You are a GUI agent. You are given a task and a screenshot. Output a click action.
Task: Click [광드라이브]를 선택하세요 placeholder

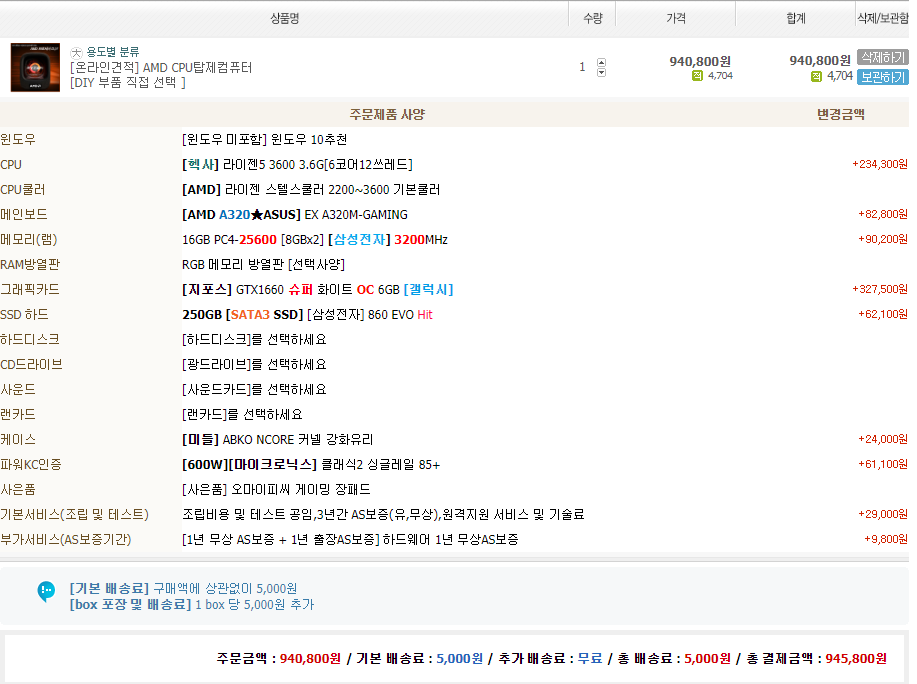pyautogui.click(x=254, y=364)
